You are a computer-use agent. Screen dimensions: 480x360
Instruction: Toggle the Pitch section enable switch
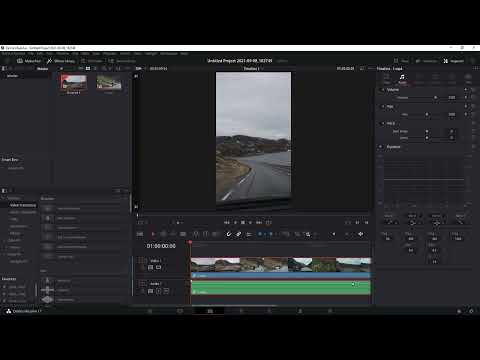(383, 124)
